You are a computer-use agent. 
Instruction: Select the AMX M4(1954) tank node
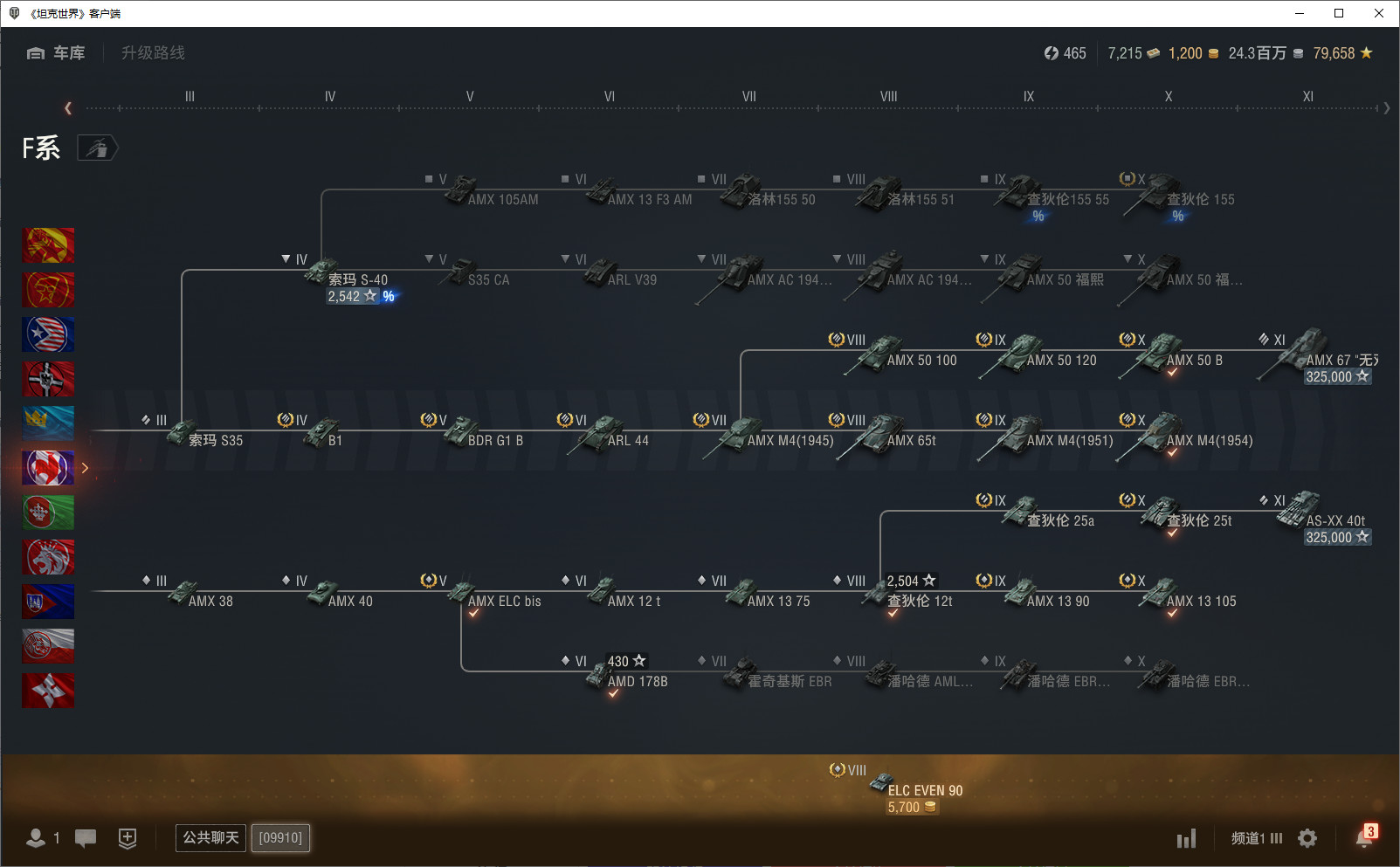pyautogui.click(x=1186, y=435)
